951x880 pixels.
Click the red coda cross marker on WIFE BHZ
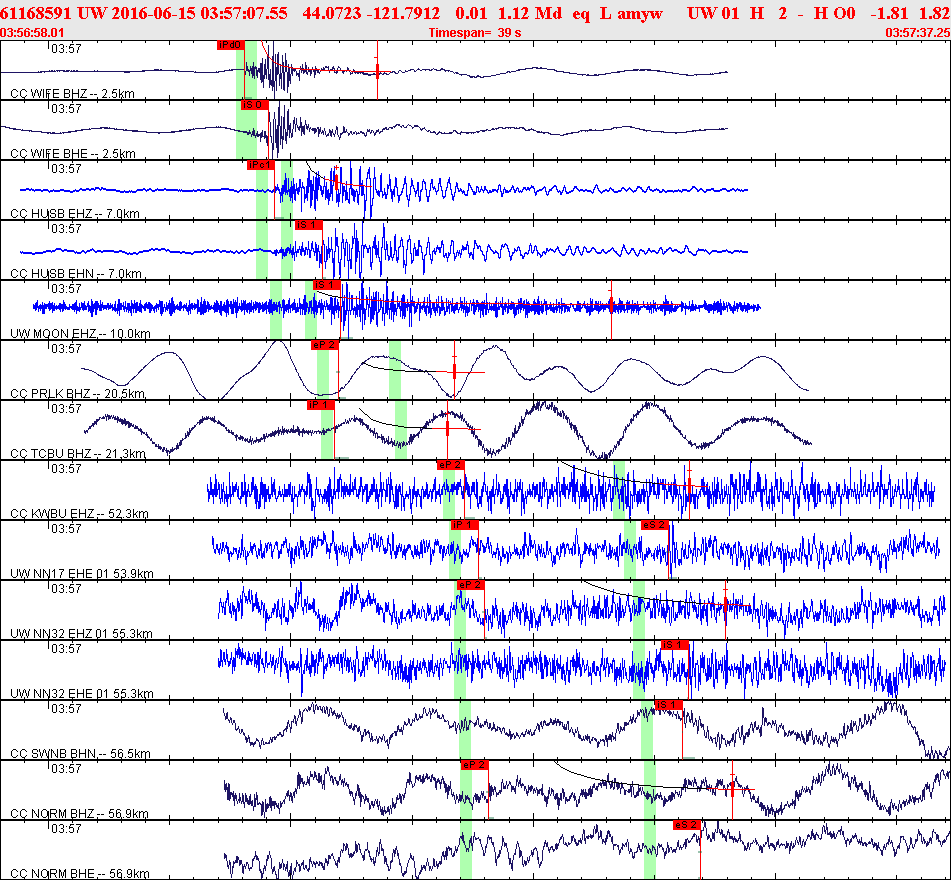tap(377, 72)
